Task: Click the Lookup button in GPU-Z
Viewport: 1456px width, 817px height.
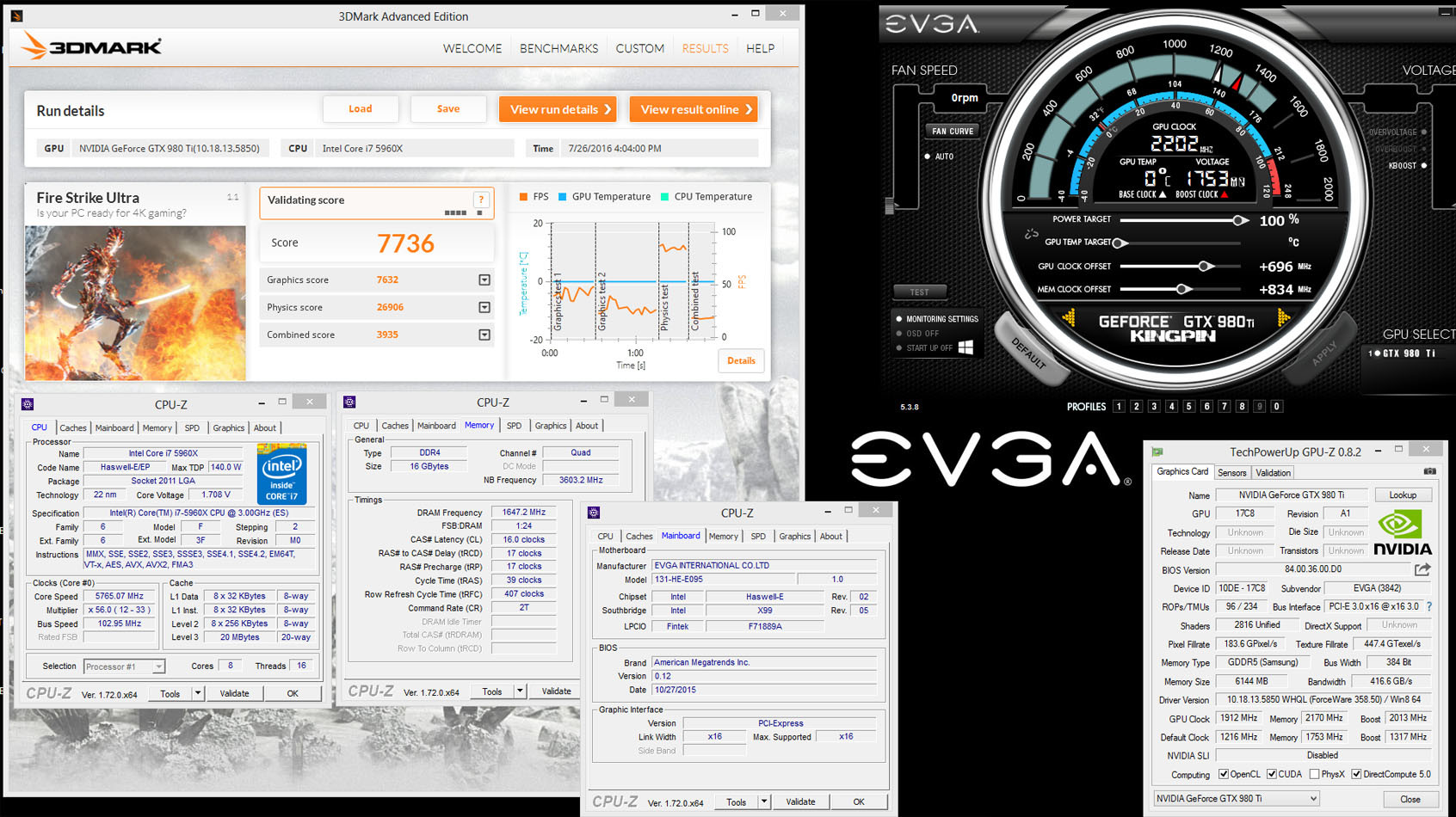Action: point(1402,494)
